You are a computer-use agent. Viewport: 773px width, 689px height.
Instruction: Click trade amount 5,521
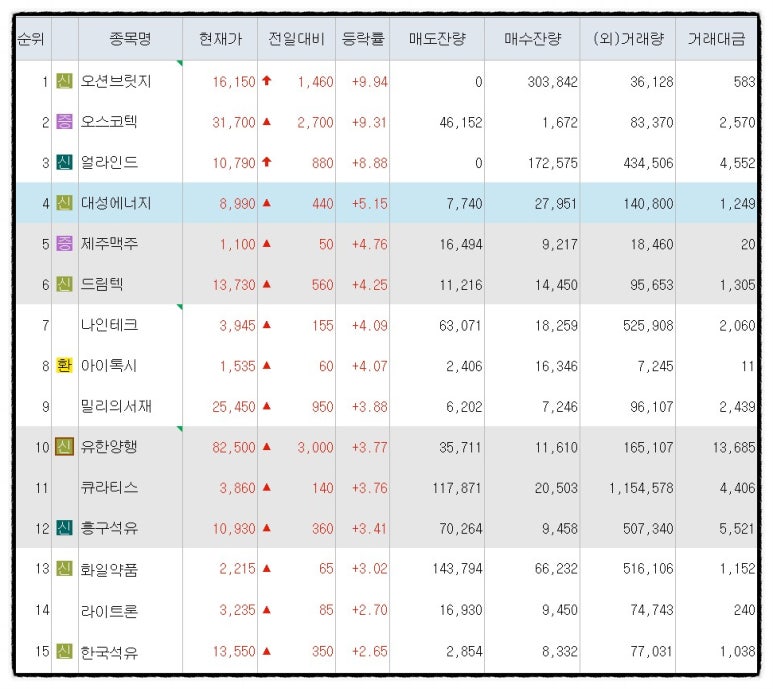click(x=737, y=529)
